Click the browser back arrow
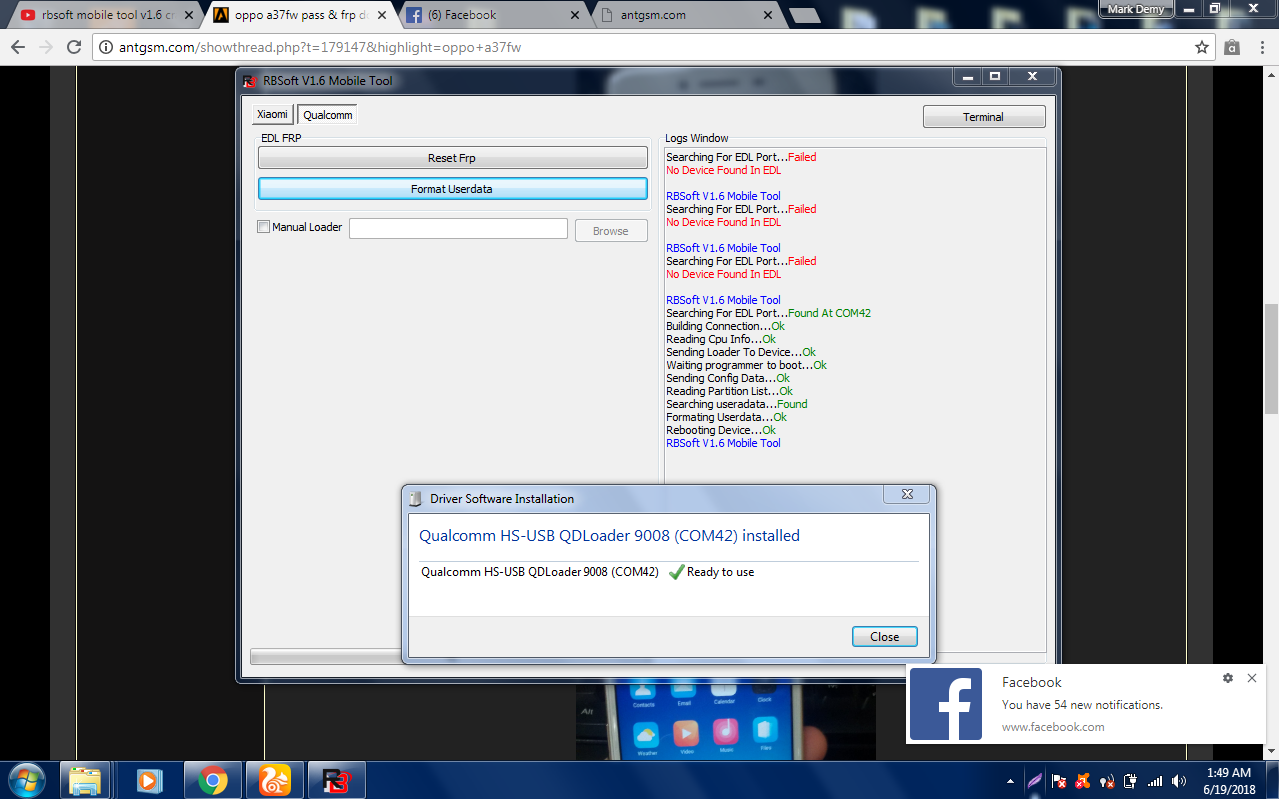 (18, 47)
